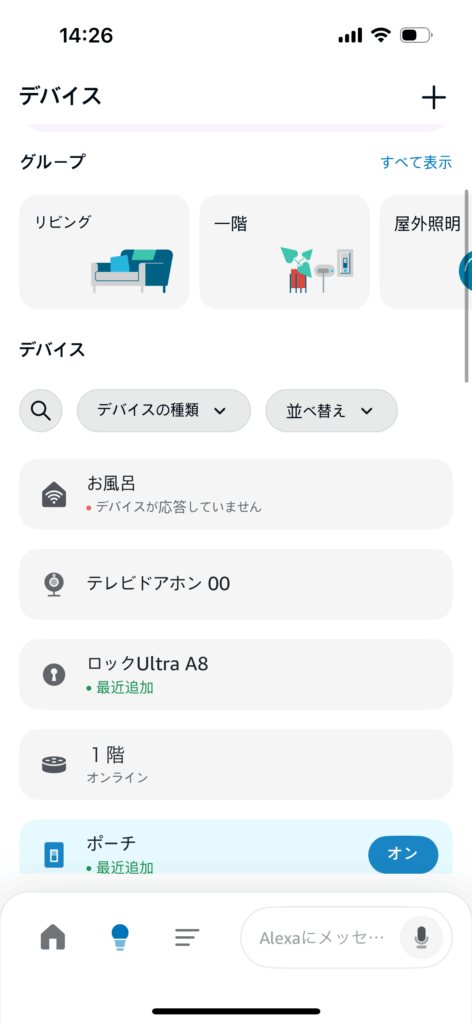Expand the デバイスの種類 filter dropdown
Screen dimensions: 472x1024
click(164, 410)
